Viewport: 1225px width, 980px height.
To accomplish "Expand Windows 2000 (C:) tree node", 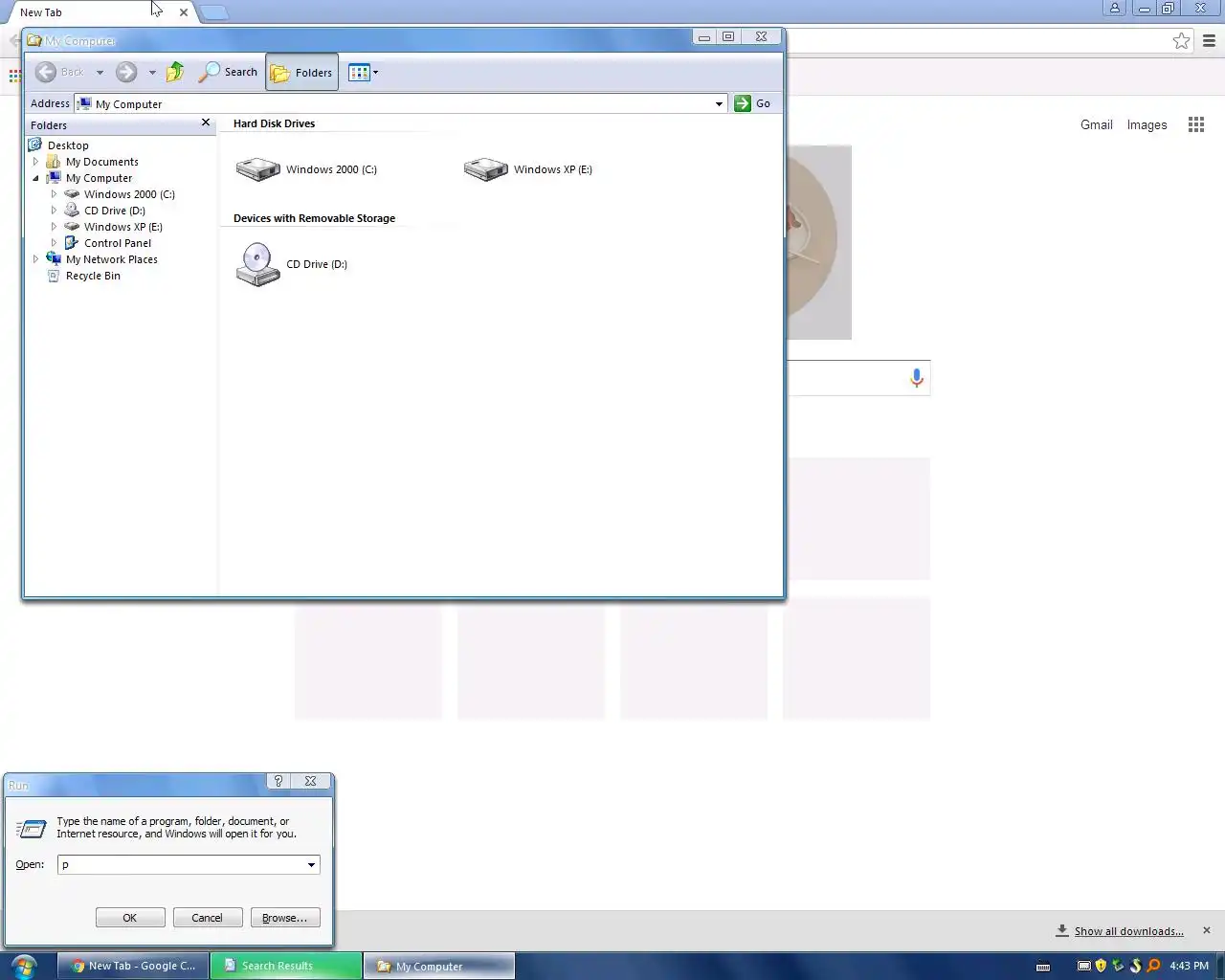I will [x=54, y=194].
